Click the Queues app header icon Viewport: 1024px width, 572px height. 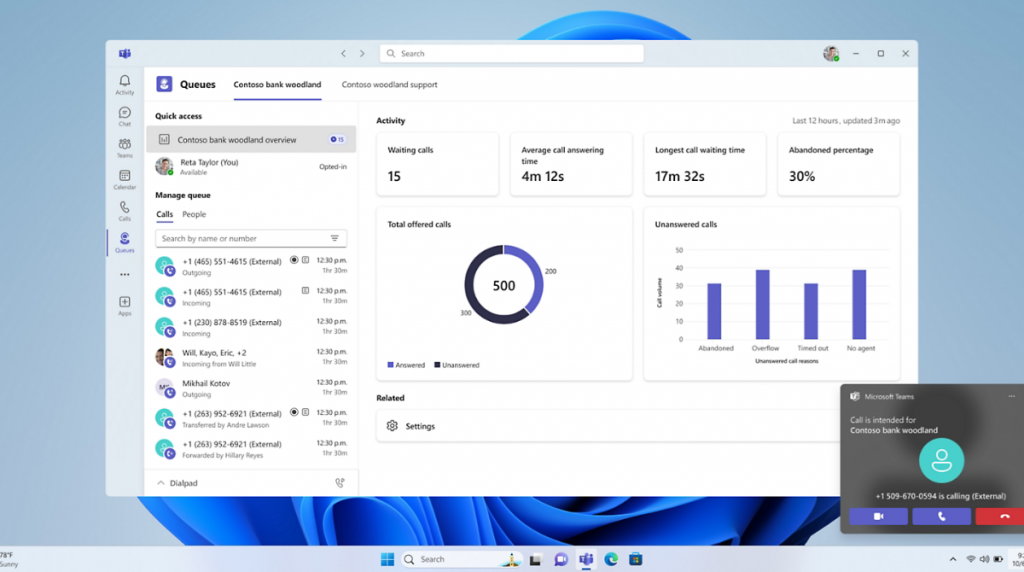pyautogui.click(x=164, y=84)
